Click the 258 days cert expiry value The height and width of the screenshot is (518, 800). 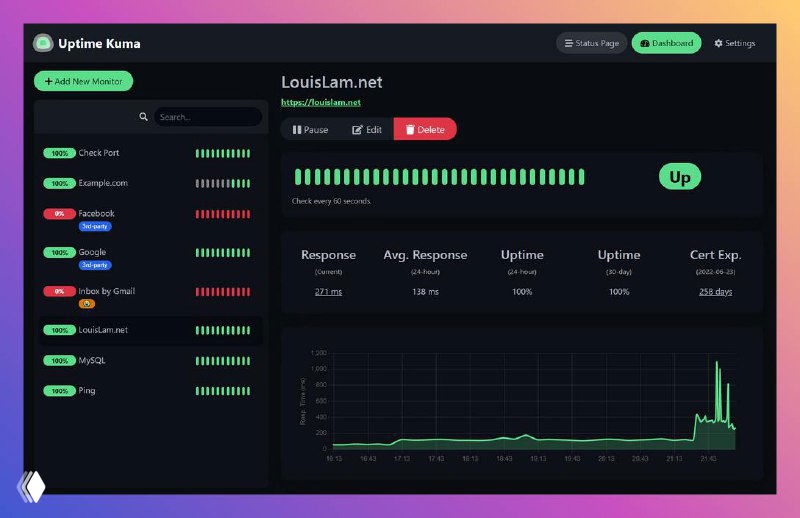pos(715,291)
